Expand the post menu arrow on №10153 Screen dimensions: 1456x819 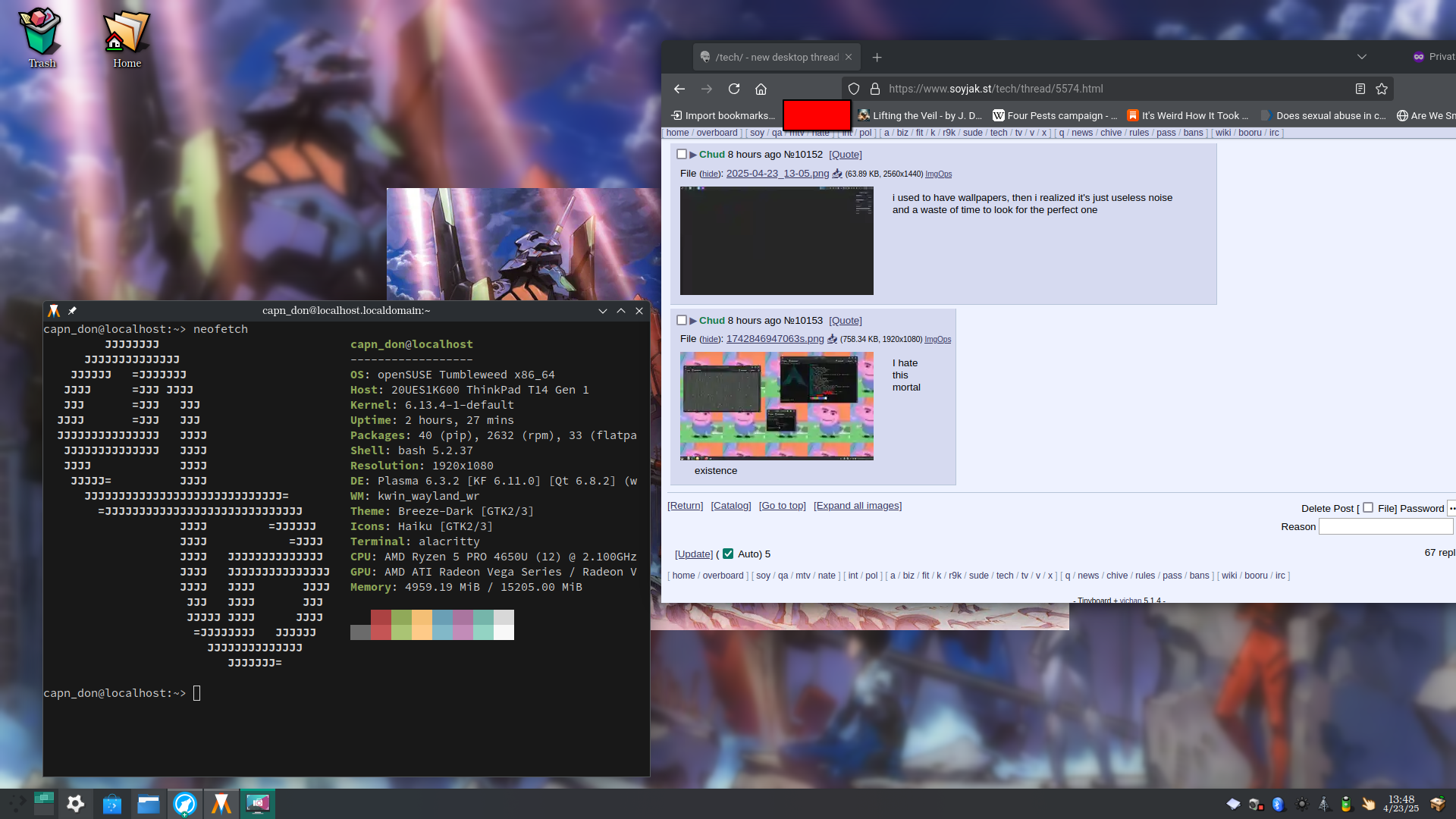[693, 321]
